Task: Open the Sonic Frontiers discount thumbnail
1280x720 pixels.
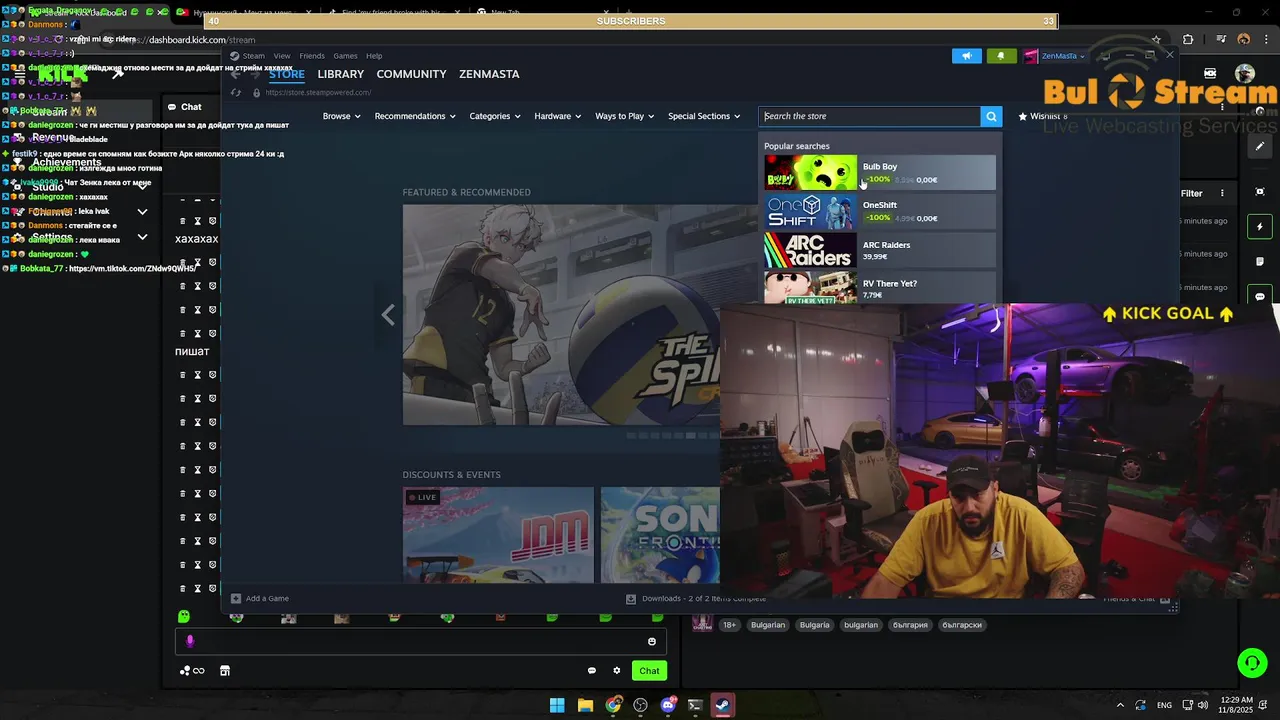Action: click(x=660, y=535)
